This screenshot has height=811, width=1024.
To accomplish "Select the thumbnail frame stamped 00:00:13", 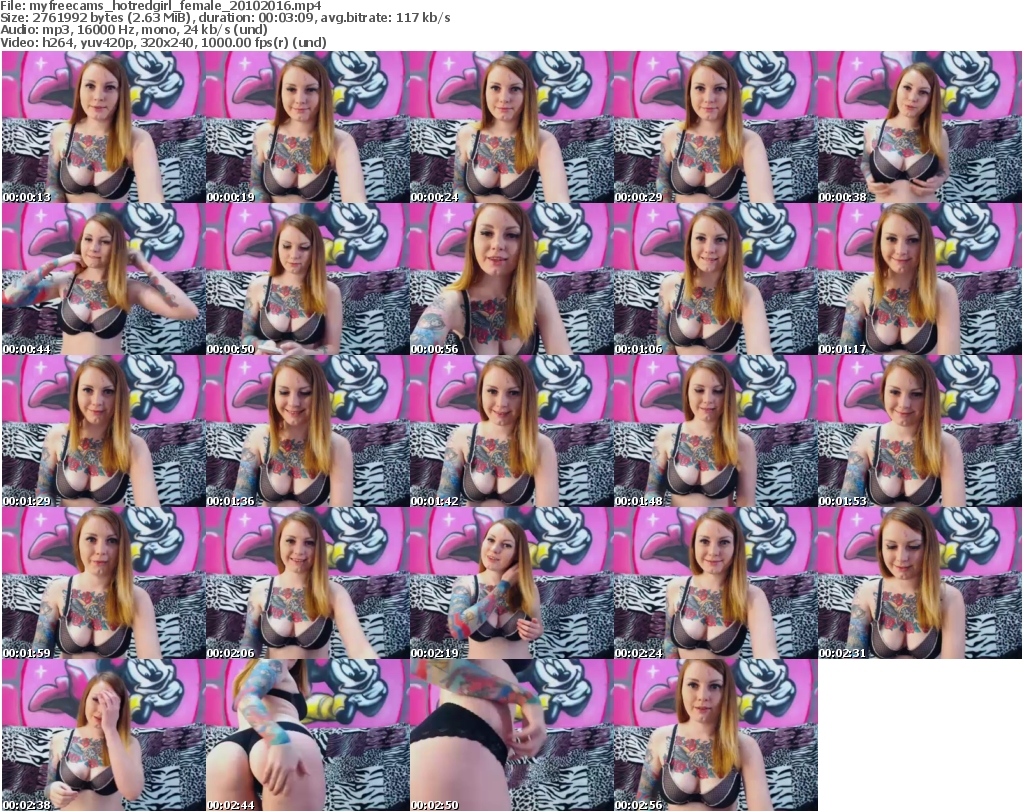I will coord(103,127).
